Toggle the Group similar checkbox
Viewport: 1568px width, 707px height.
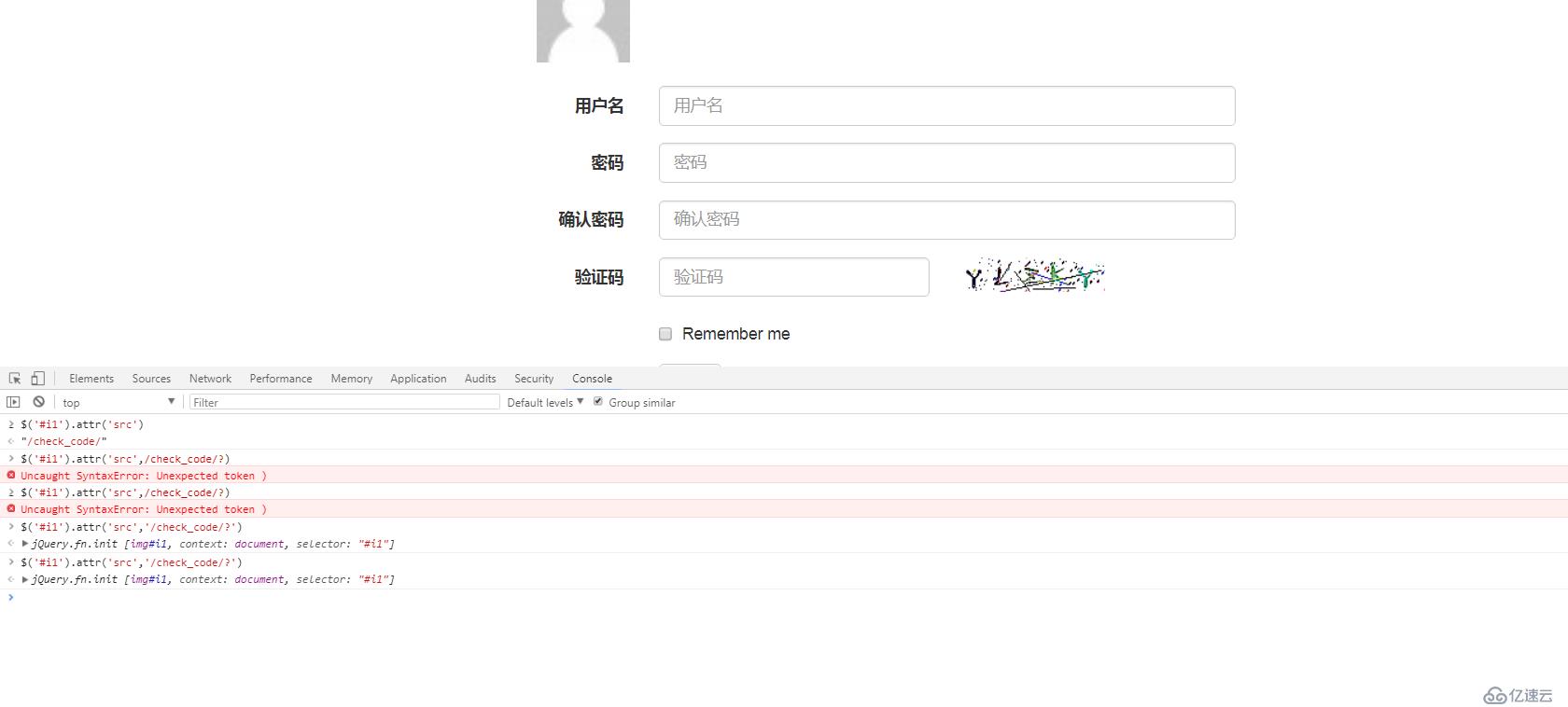598,402
